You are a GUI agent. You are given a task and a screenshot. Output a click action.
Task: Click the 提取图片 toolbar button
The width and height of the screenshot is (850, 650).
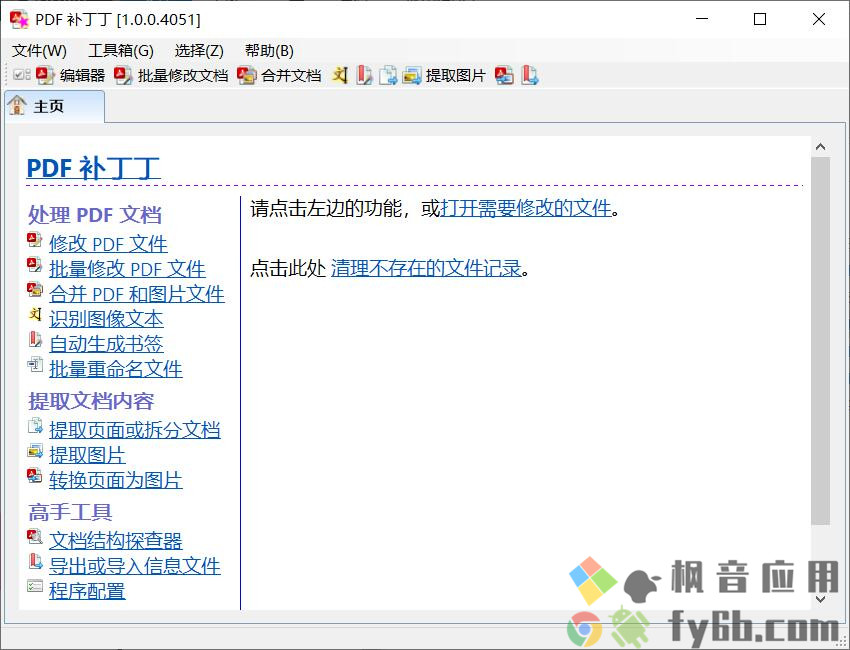(x=444, y=75)
